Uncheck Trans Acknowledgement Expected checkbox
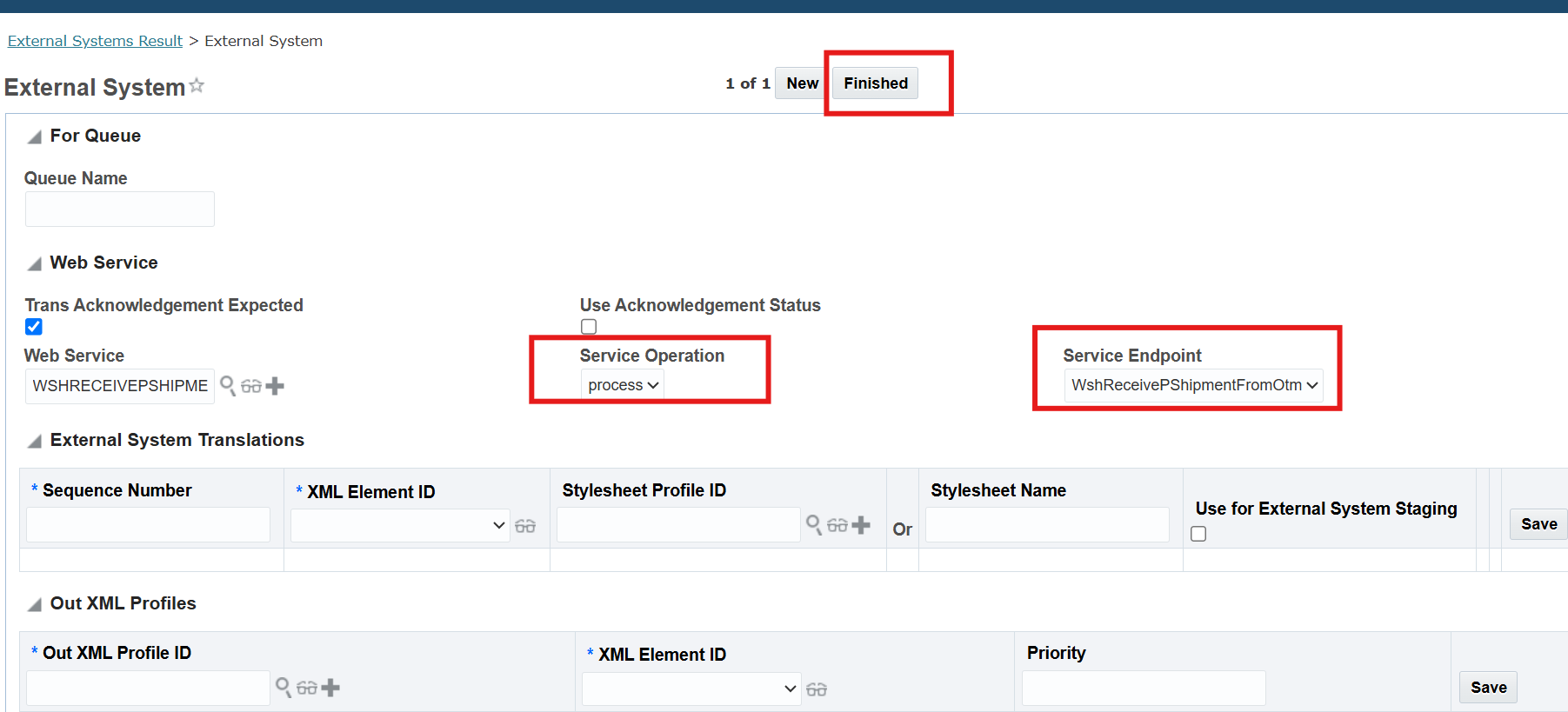 pos(34,327)
